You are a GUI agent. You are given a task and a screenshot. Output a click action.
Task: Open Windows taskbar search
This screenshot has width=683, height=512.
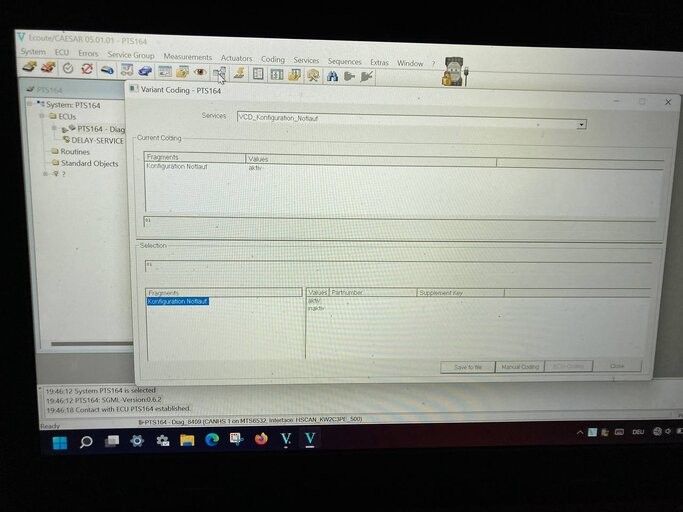pyautogui.click(x=86, y=442)
